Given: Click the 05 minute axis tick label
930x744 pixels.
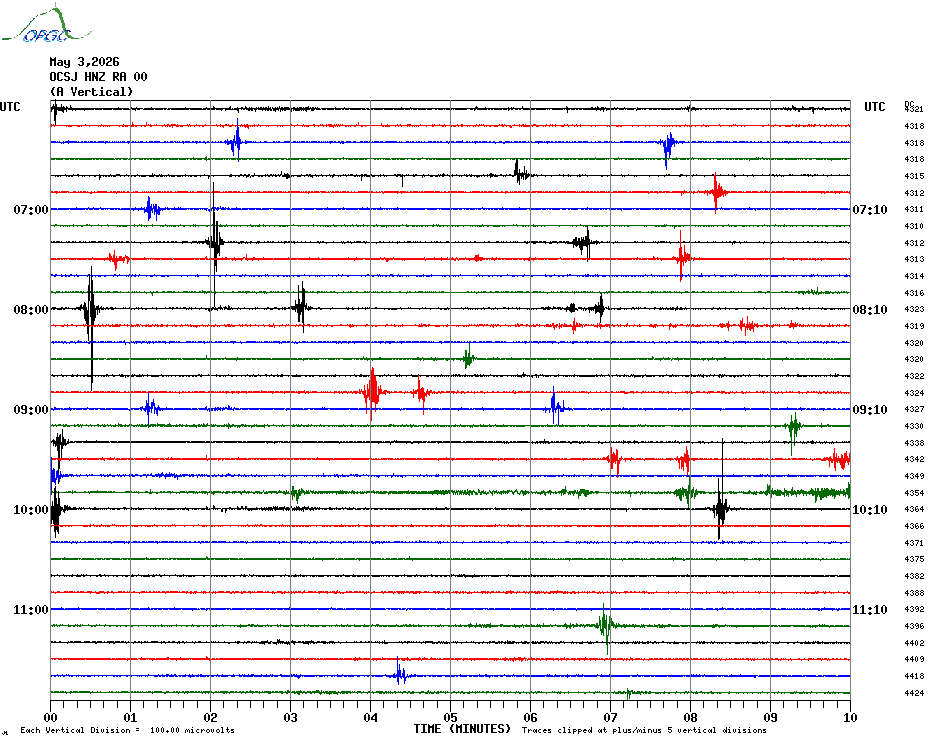Looking at the screenshot, I should click(450, 718).
